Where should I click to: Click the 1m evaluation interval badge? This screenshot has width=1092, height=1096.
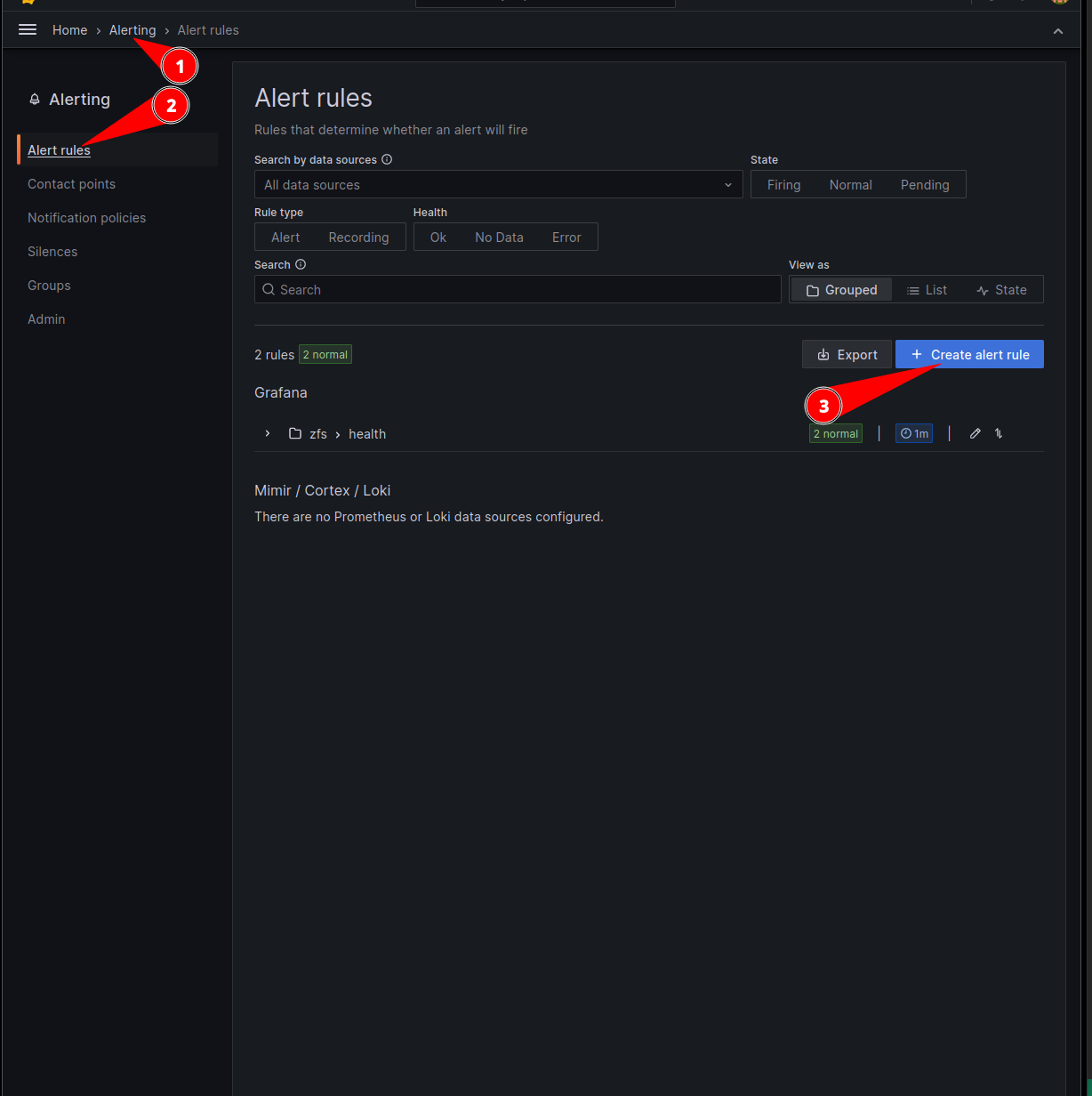coord(913,433)
